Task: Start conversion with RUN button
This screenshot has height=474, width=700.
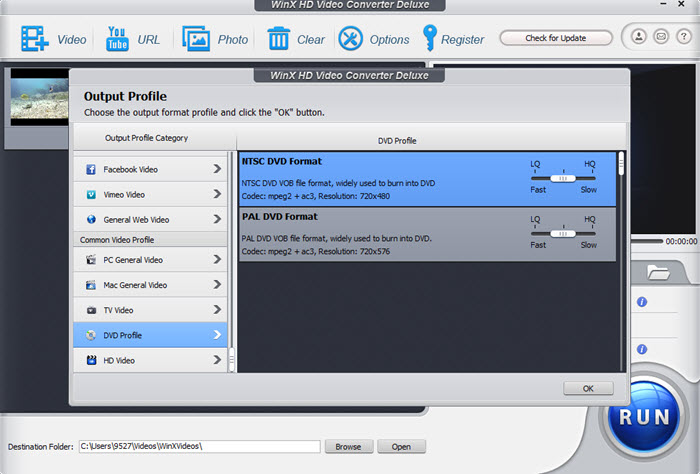Action: (644, 417)
